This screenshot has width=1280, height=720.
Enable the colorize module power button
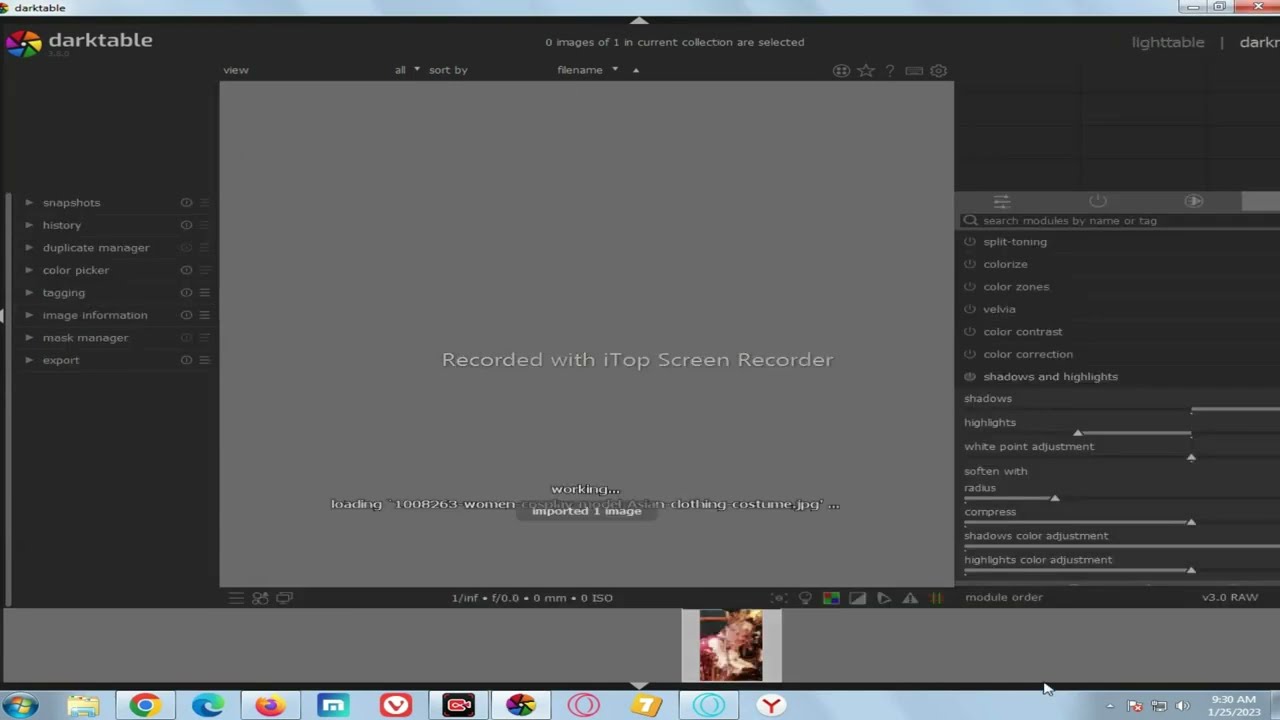pos(969,264)
